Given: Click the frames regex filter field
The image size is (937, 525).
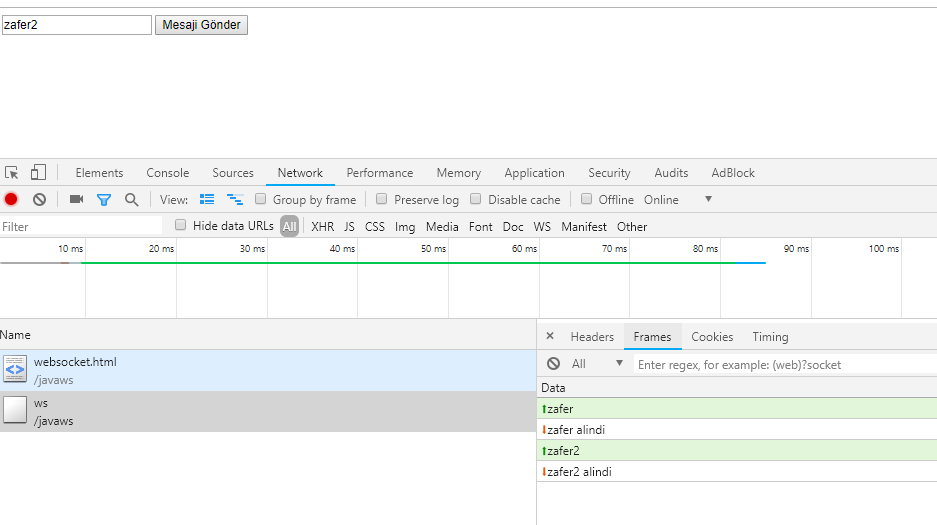Looking at the screenshot, I should tap(785, 364).
